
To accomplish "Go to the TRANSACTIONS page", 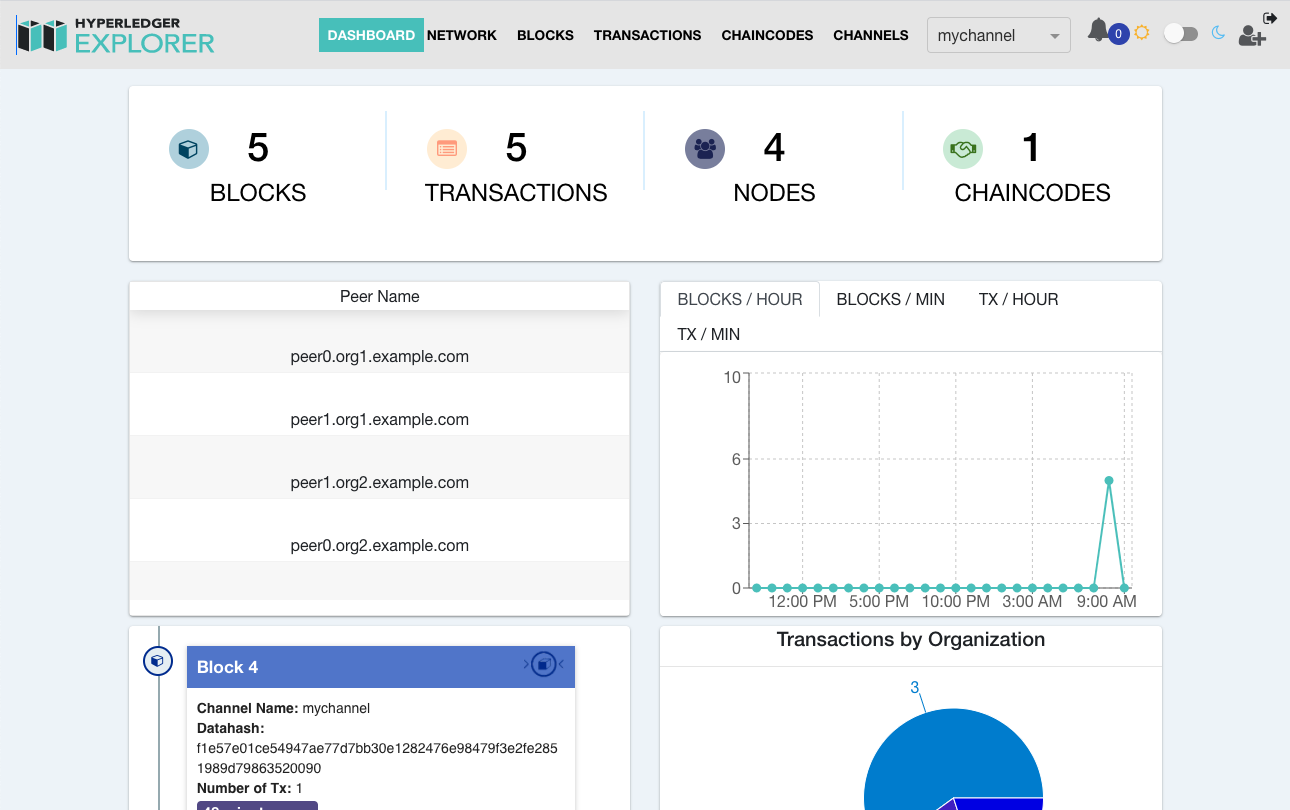I will 647,35.
